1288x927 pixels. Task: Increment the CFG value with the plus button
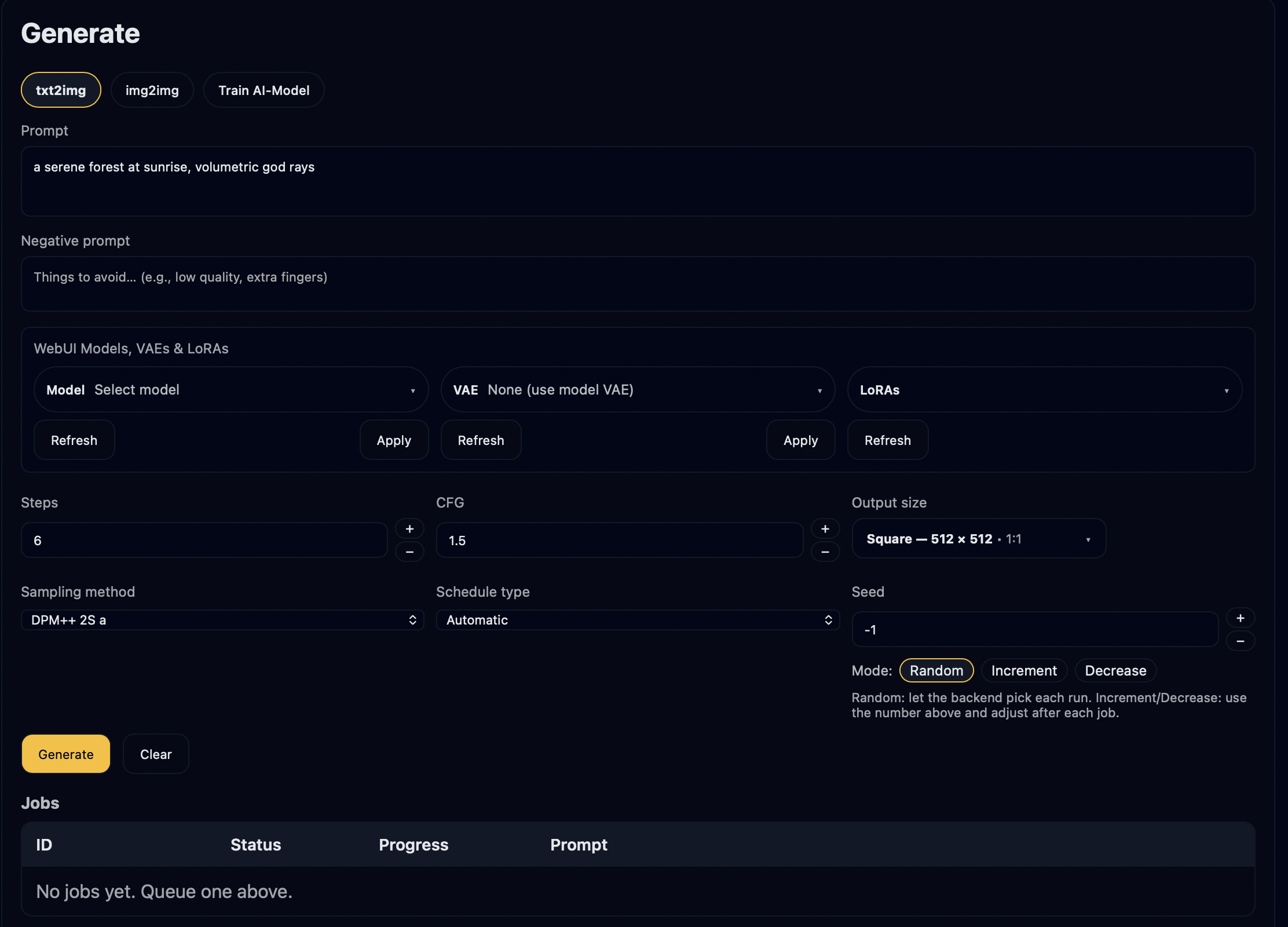(x=825, y=528)
